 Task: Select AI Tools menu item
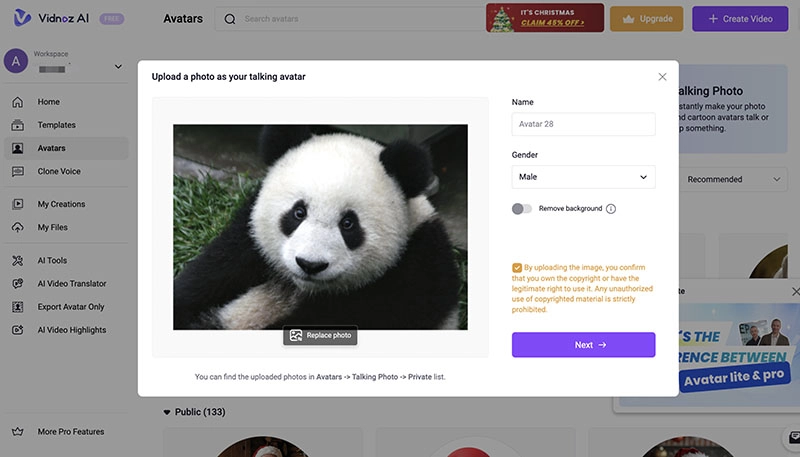tap(52, 260)
